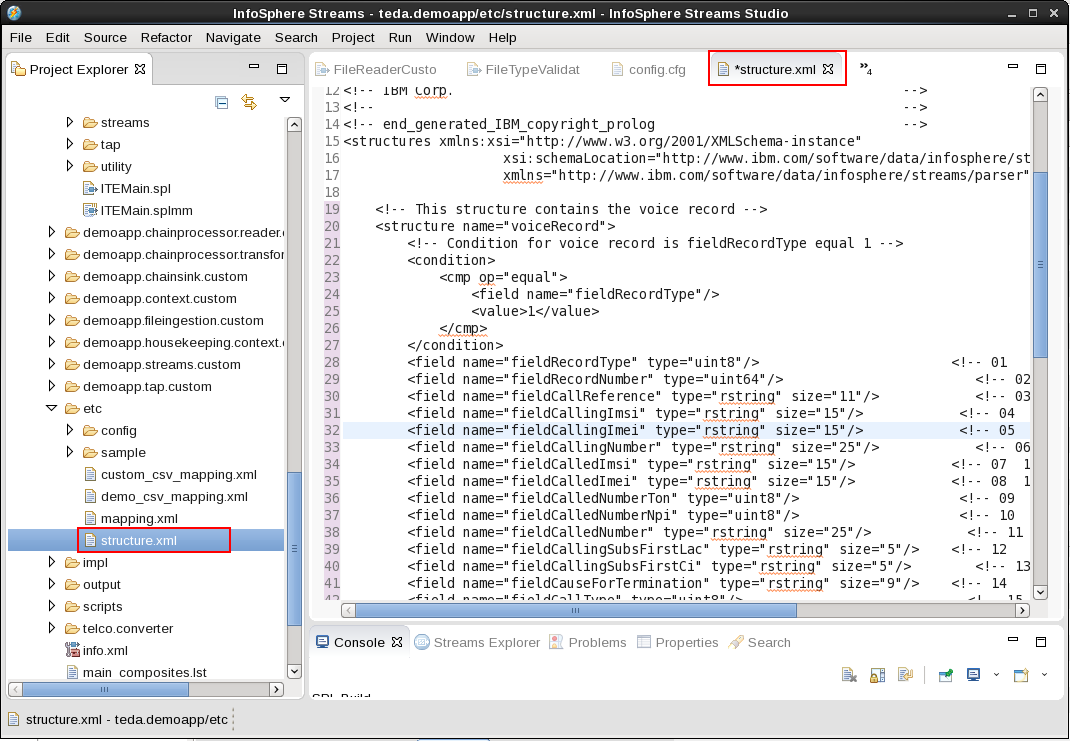Screen dimensions: 1070x741
Task: Switch to the config.cfg editor tab
Action: (649, 69)
